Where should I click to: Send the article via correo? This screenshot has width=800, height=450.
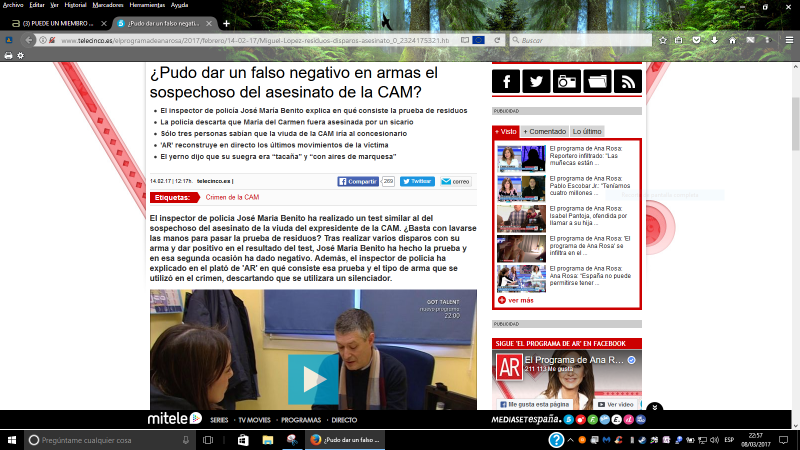(455, 181)
